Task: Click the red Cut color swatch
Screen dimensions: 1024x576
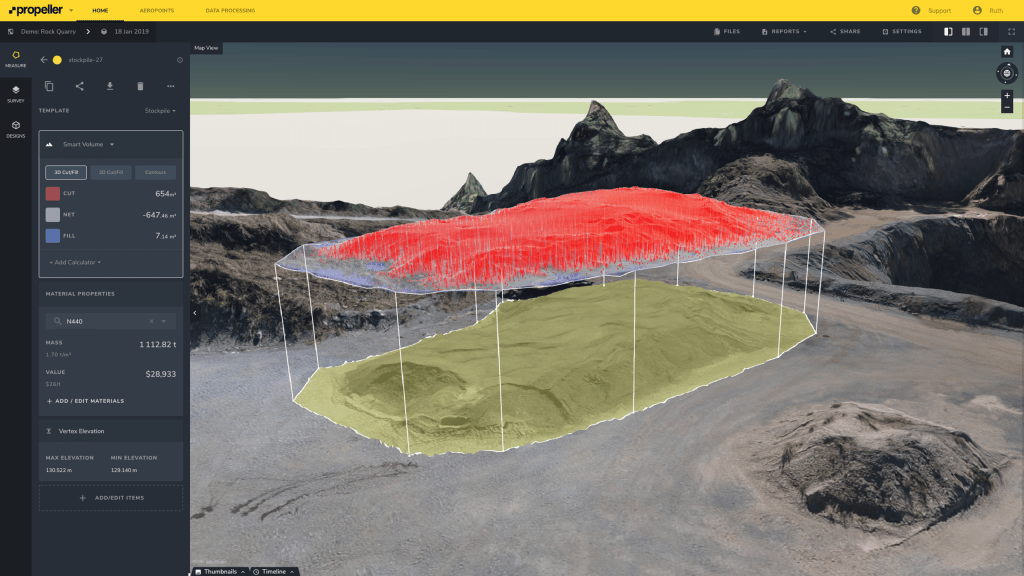Action: (x=53, y=194)
